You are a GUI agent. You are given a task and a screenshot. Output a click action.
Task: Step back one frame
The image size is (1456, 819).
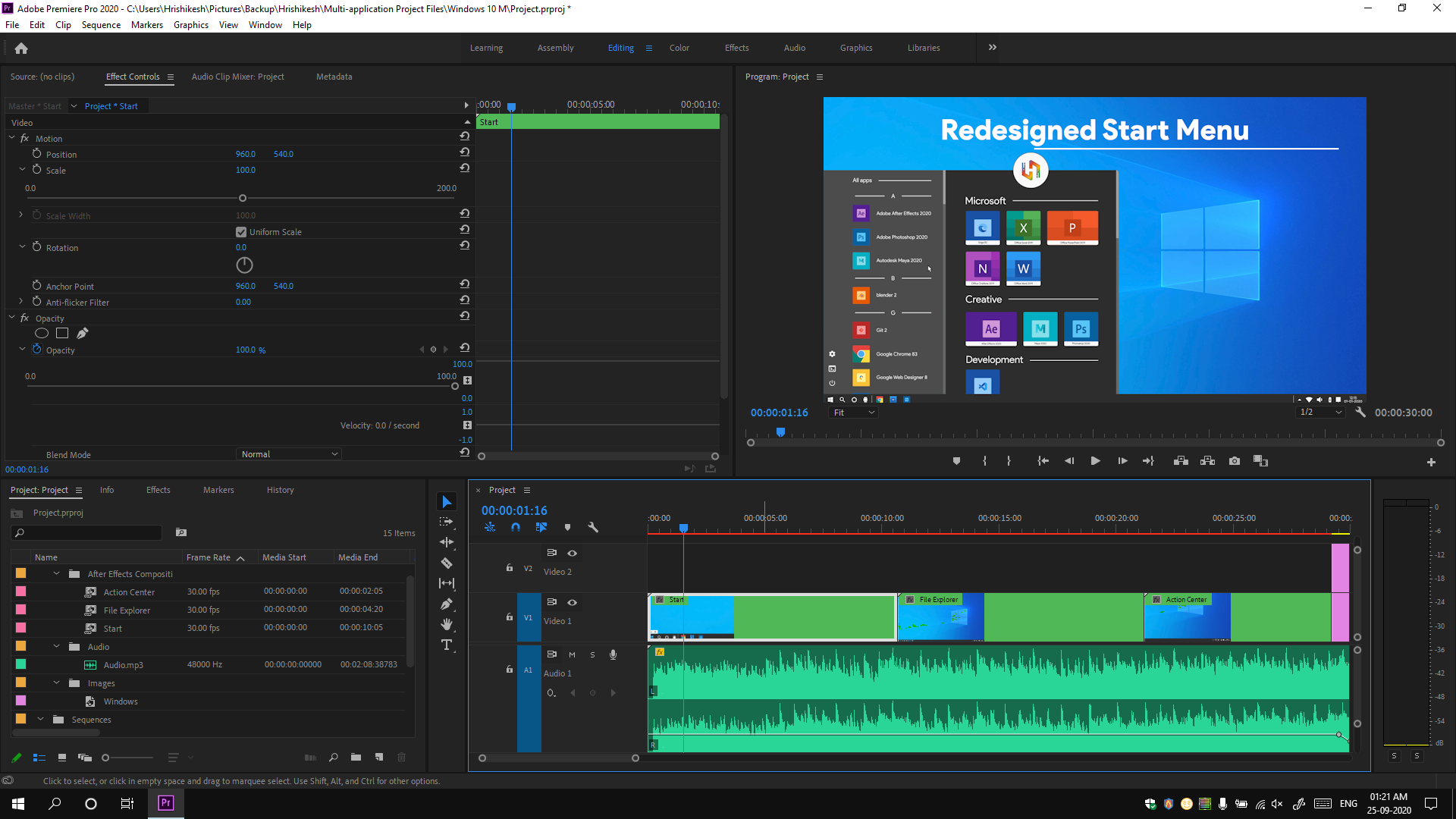[1069, 461]
